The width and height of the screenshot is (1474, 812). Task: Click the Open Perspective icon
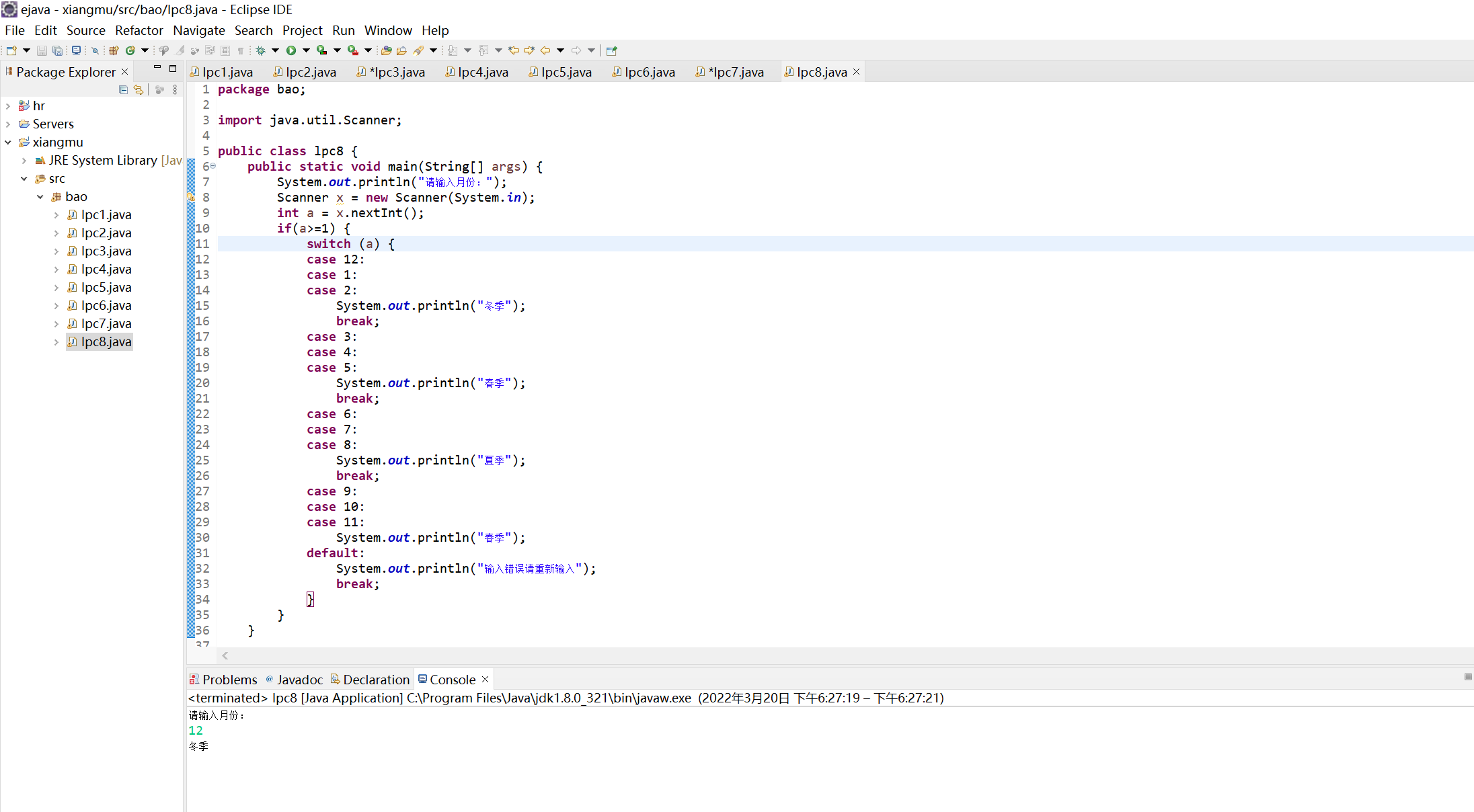[x=611, y=50]
